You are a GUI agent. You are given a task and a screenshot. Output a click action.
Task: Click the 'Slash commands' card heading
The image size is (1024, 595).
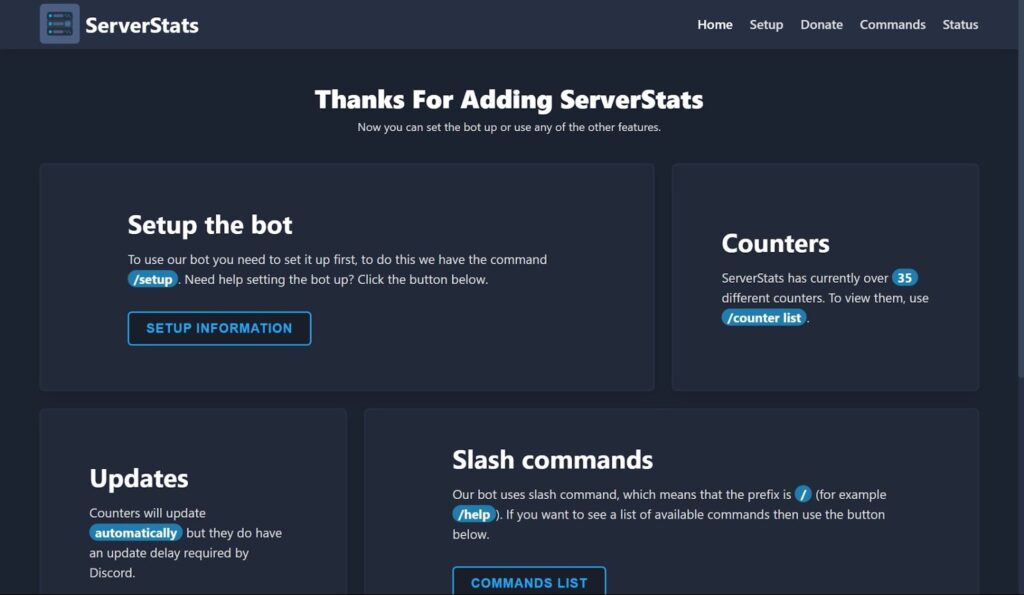pos(552,460)
